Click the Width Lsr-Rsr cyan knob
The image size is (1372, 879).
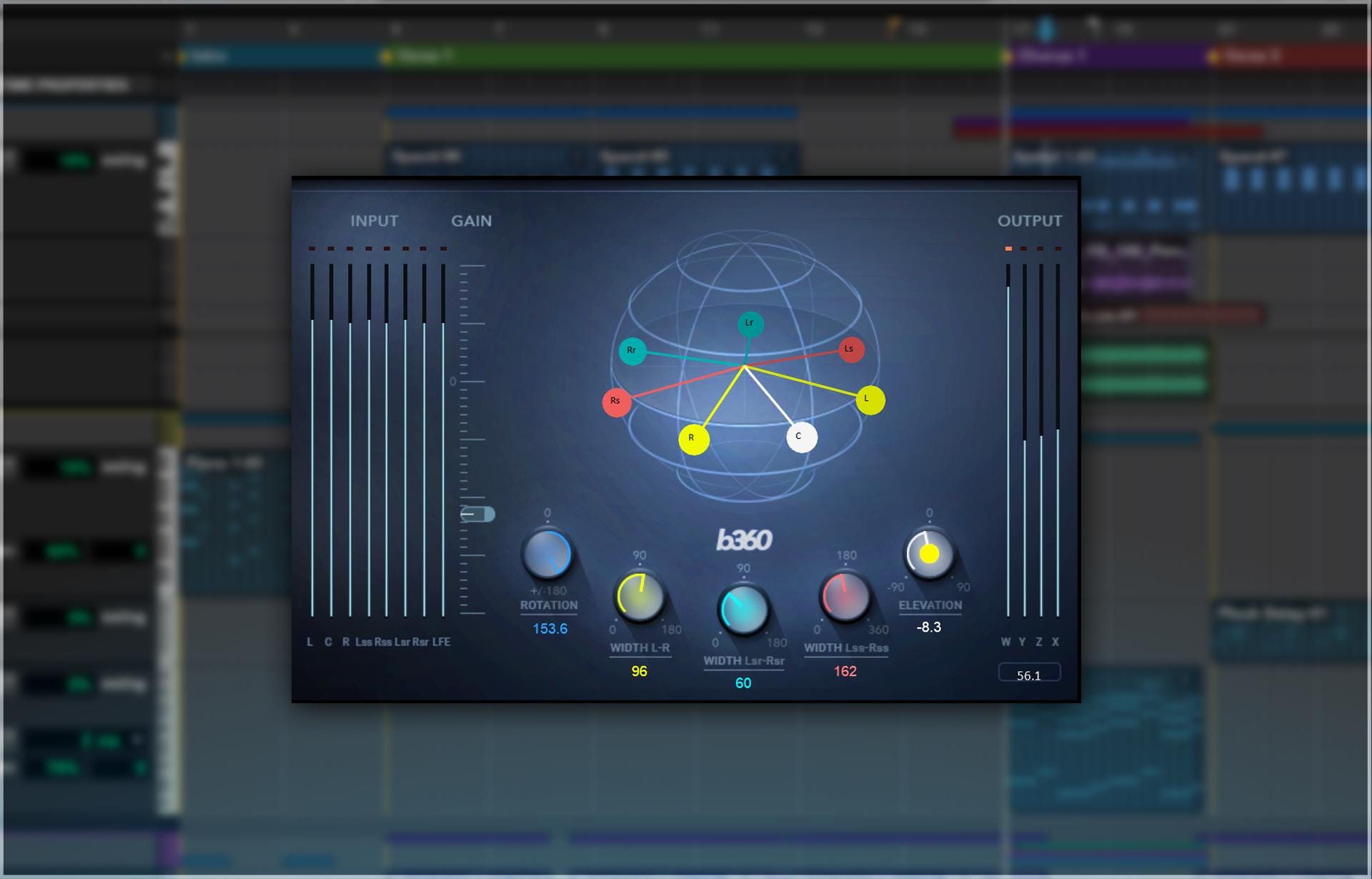pos(743,609)
